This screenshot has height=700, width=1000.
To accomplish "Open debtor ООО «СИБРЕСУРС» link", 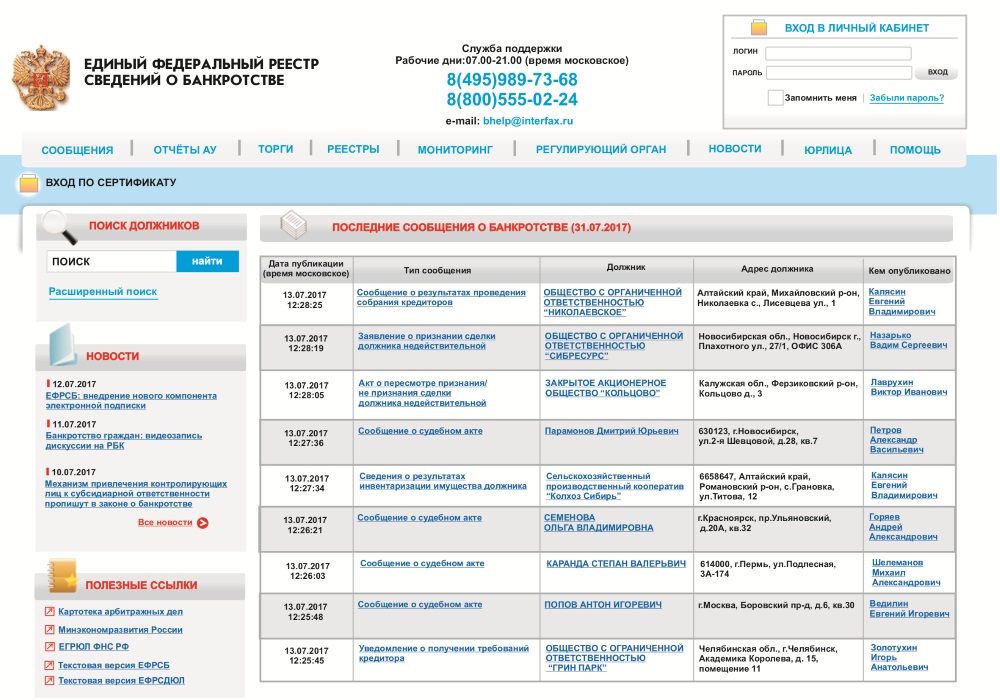I will 614,346.
